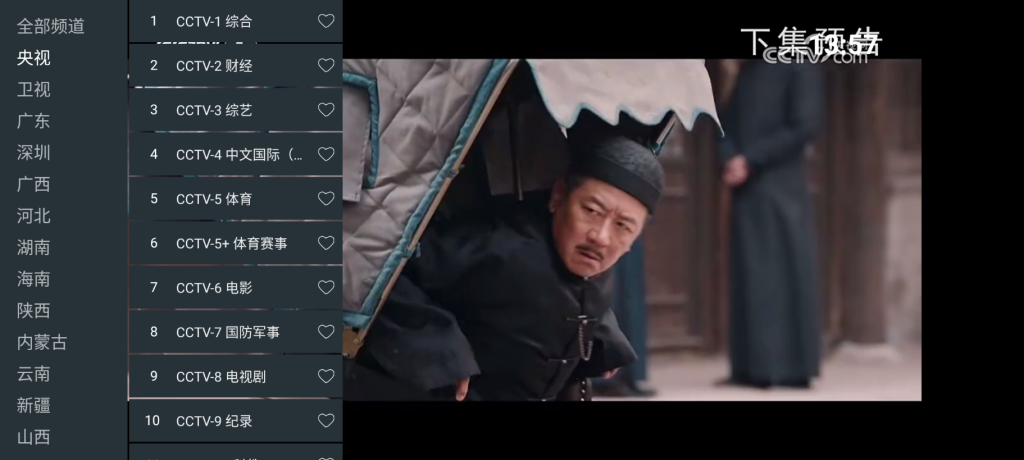This screenshot has width=1024, height=460.
Task: Toggle heart for CCTV-7 国防军事
Action: click(x=326, y=332)
